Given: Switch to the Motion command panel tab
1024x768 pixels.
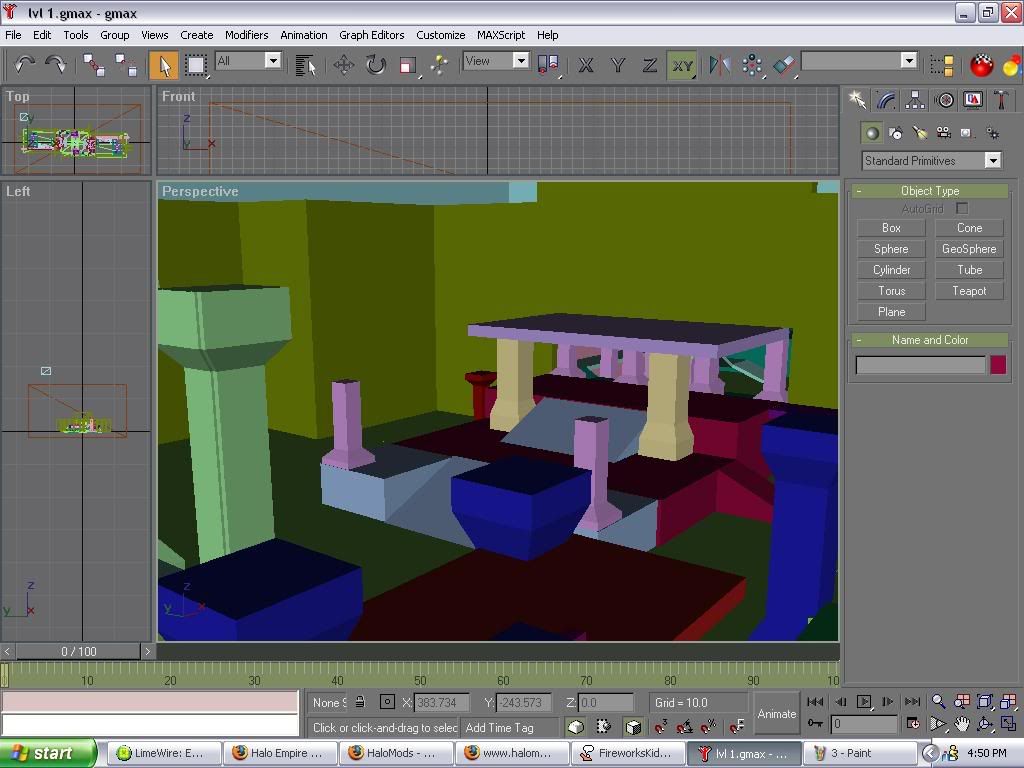Looking at the screenshot, I should coord(944,100).
